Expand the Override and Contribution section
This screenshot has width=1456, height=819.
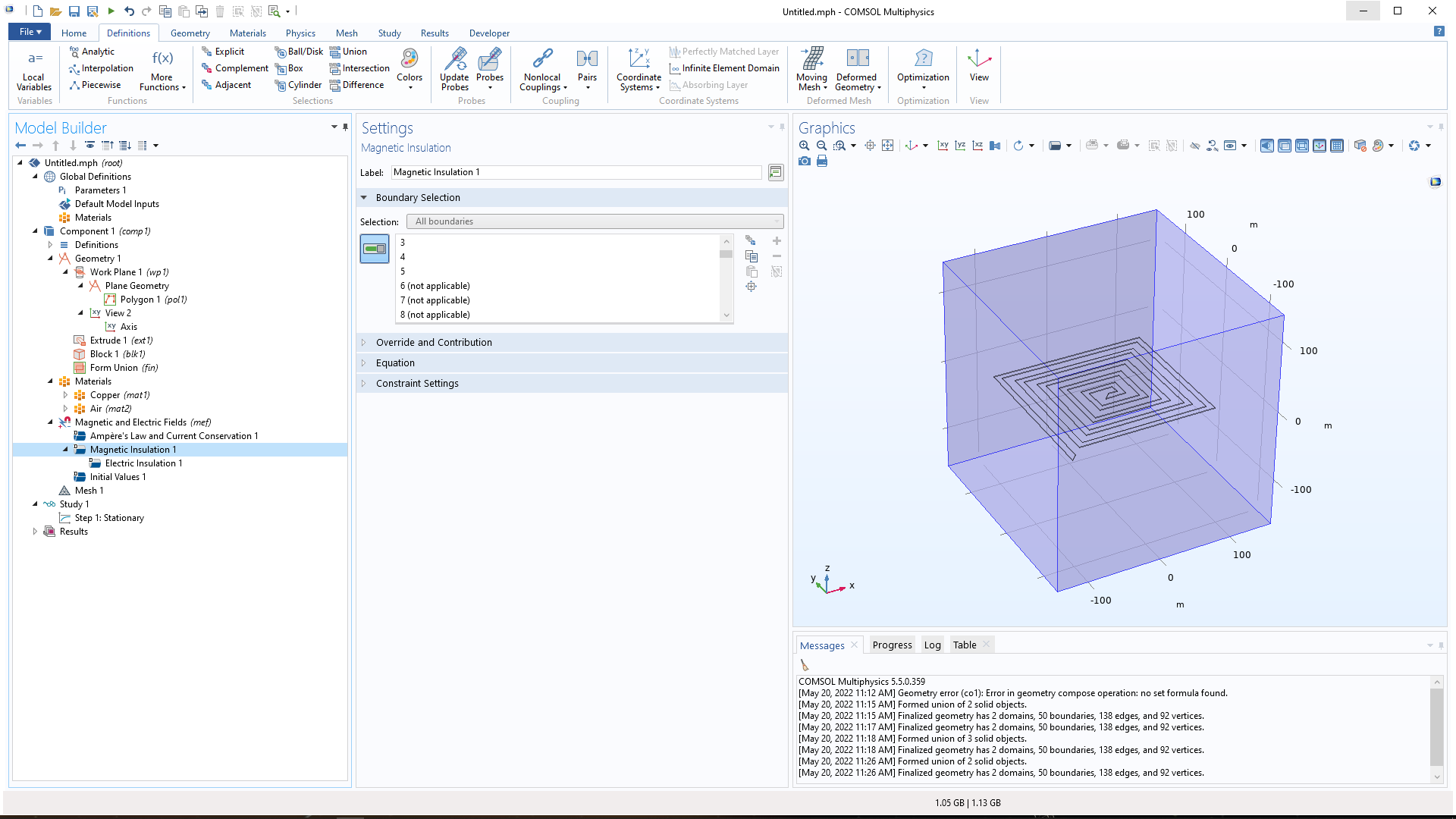[434, 343]
